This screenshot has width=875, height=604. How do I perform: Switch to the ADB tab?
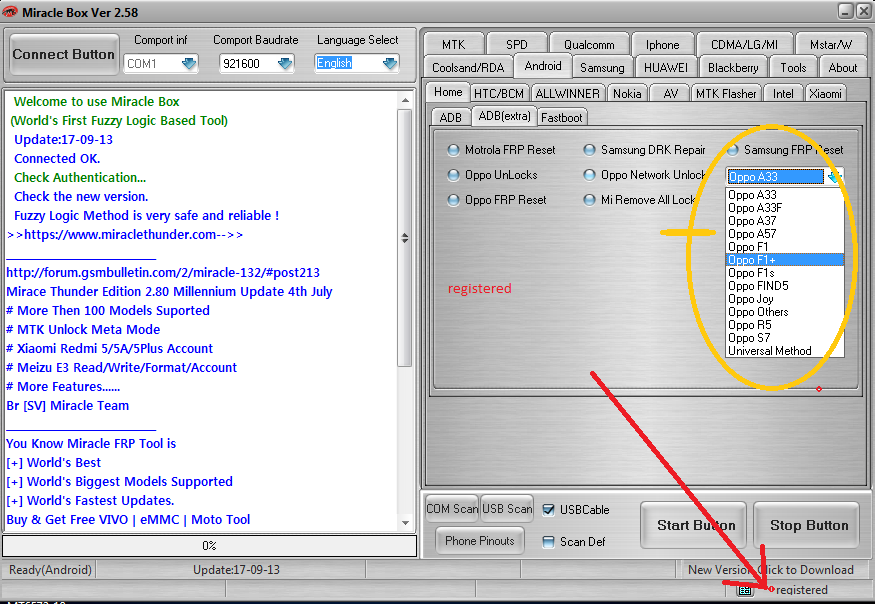point(450,118)
